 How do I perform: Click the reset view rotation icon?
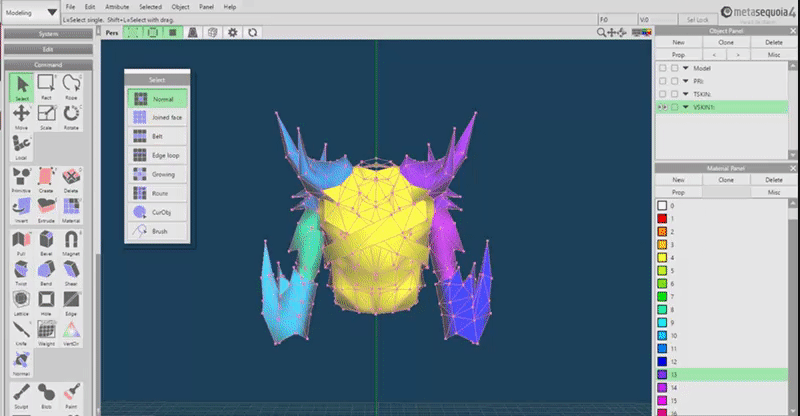253,32
